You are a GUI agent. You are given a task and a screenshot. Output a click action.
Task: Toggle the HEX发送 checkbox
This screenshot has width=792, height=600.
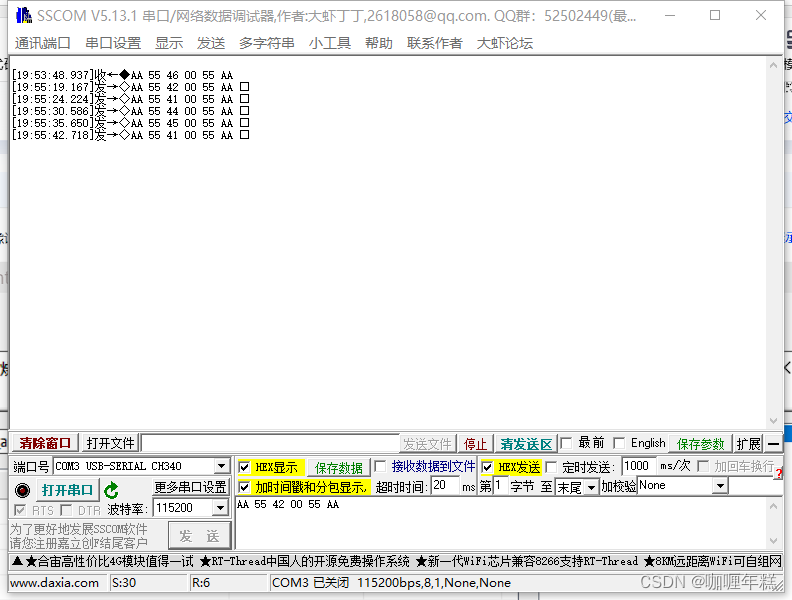[487, 467]
